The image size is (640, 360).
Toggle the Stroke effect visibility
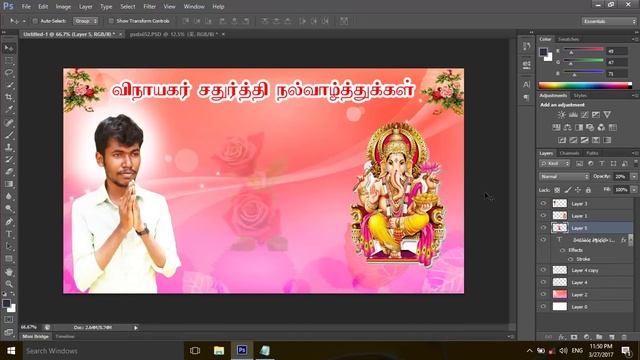pos(571,259)
